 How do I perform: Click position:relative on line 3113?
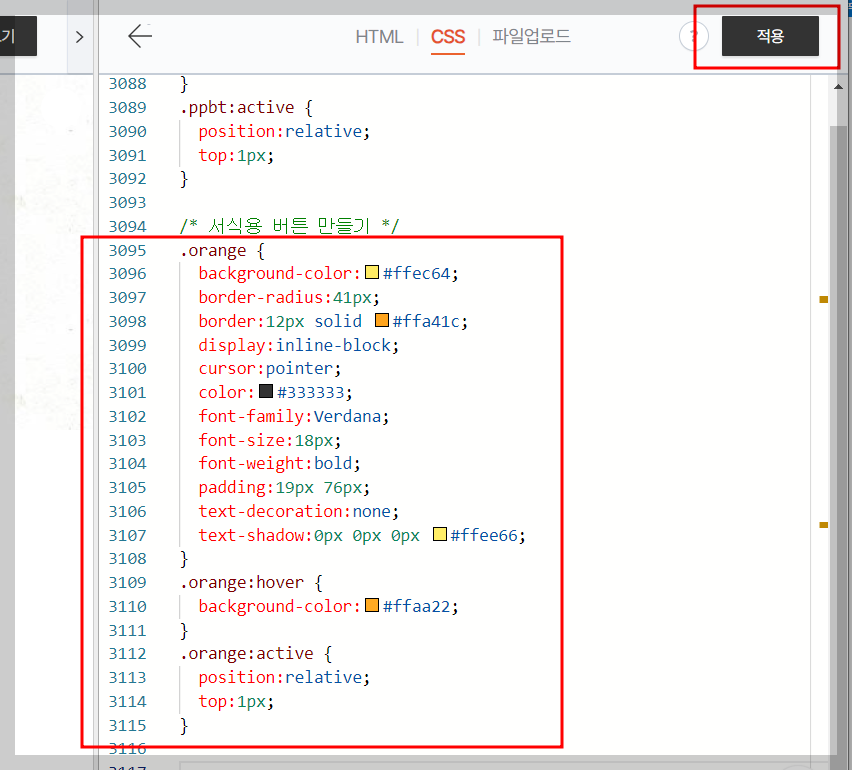(x=284, y=678)
